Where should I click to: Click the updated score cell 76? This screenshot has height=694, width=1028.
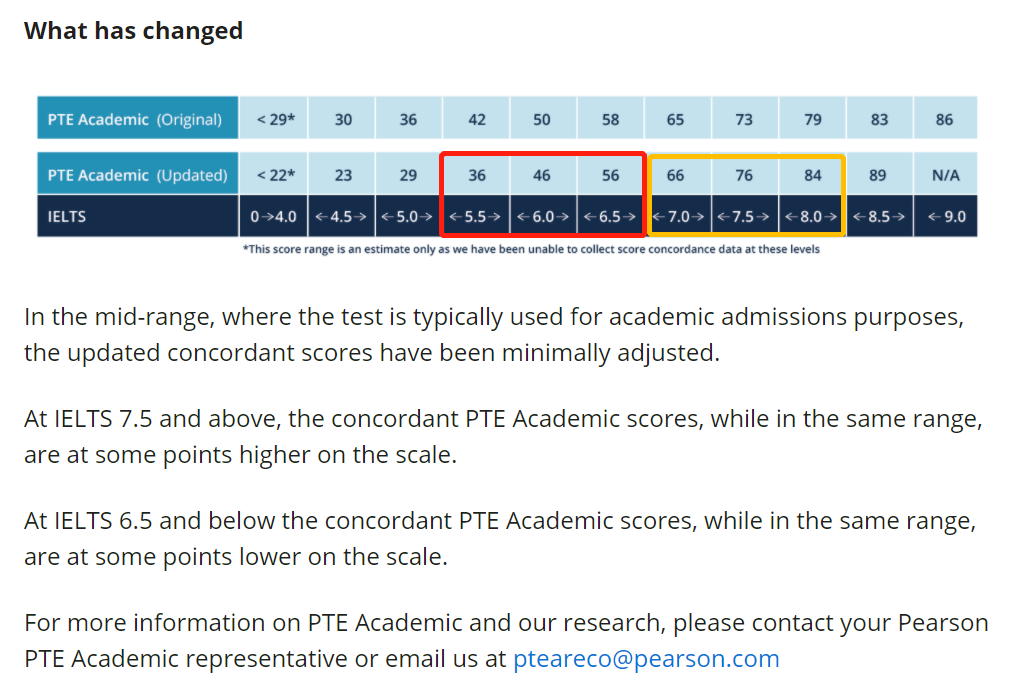click(x=745, y=175)
